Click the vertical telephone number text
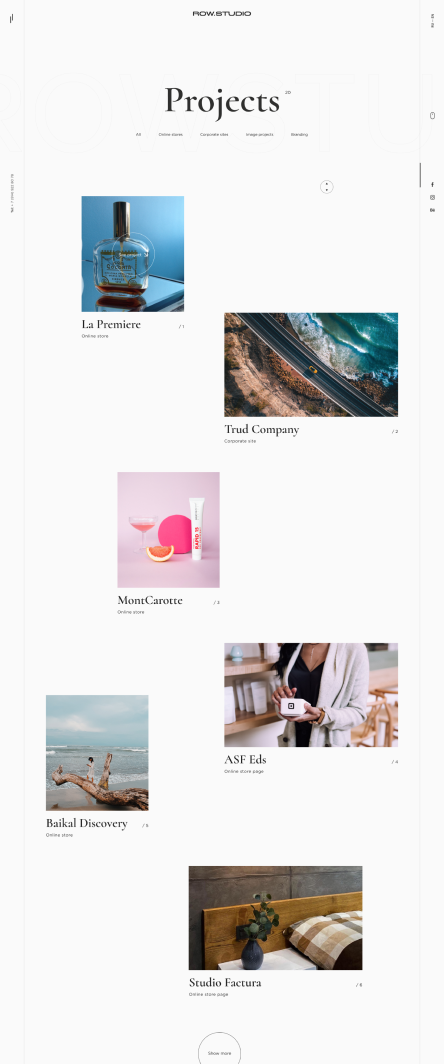The height and width of the screenshot is (1064, 444). pyautogui.click(x=12, y=193)
